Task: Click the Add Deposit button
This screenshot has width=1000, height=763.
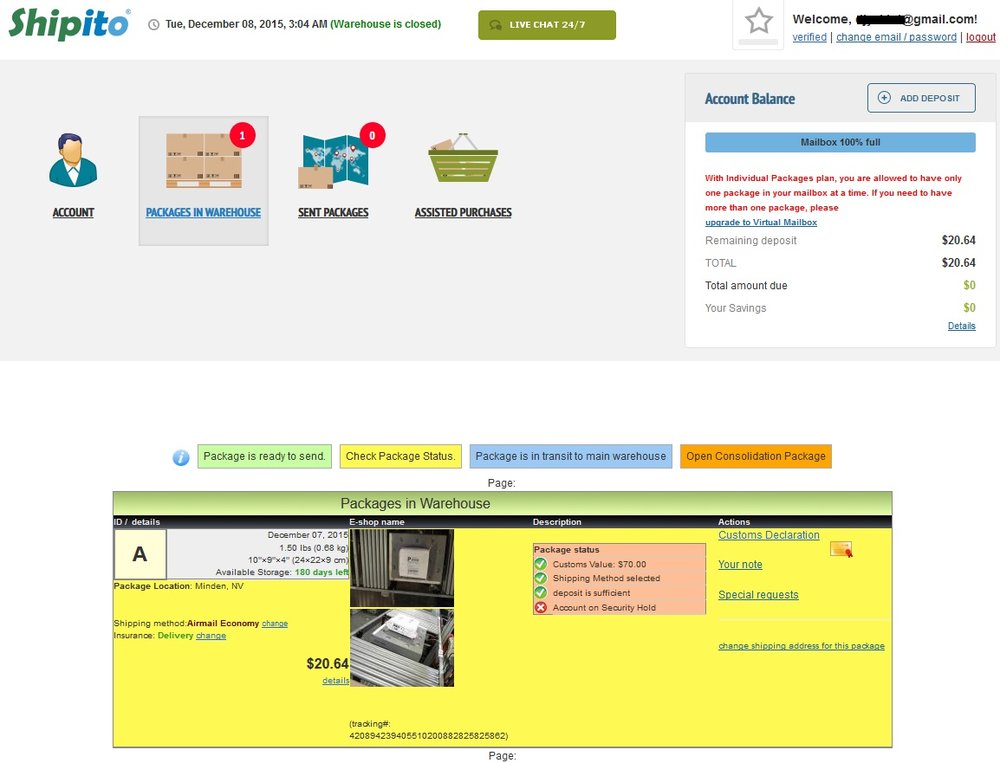Action: pos(921,98)
